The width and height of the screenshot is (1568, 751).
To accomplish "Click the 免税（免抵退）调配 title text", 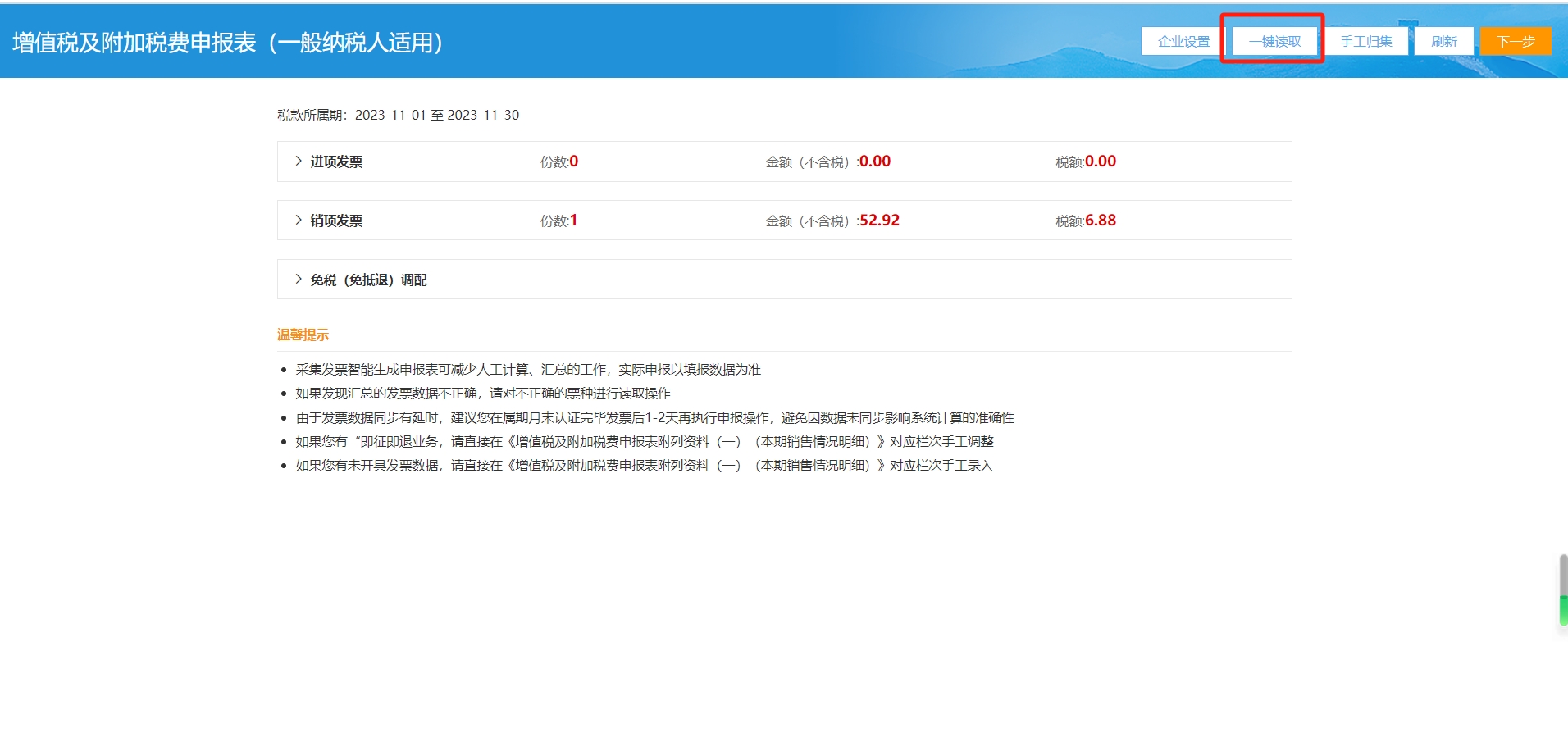I will [368, 280].
